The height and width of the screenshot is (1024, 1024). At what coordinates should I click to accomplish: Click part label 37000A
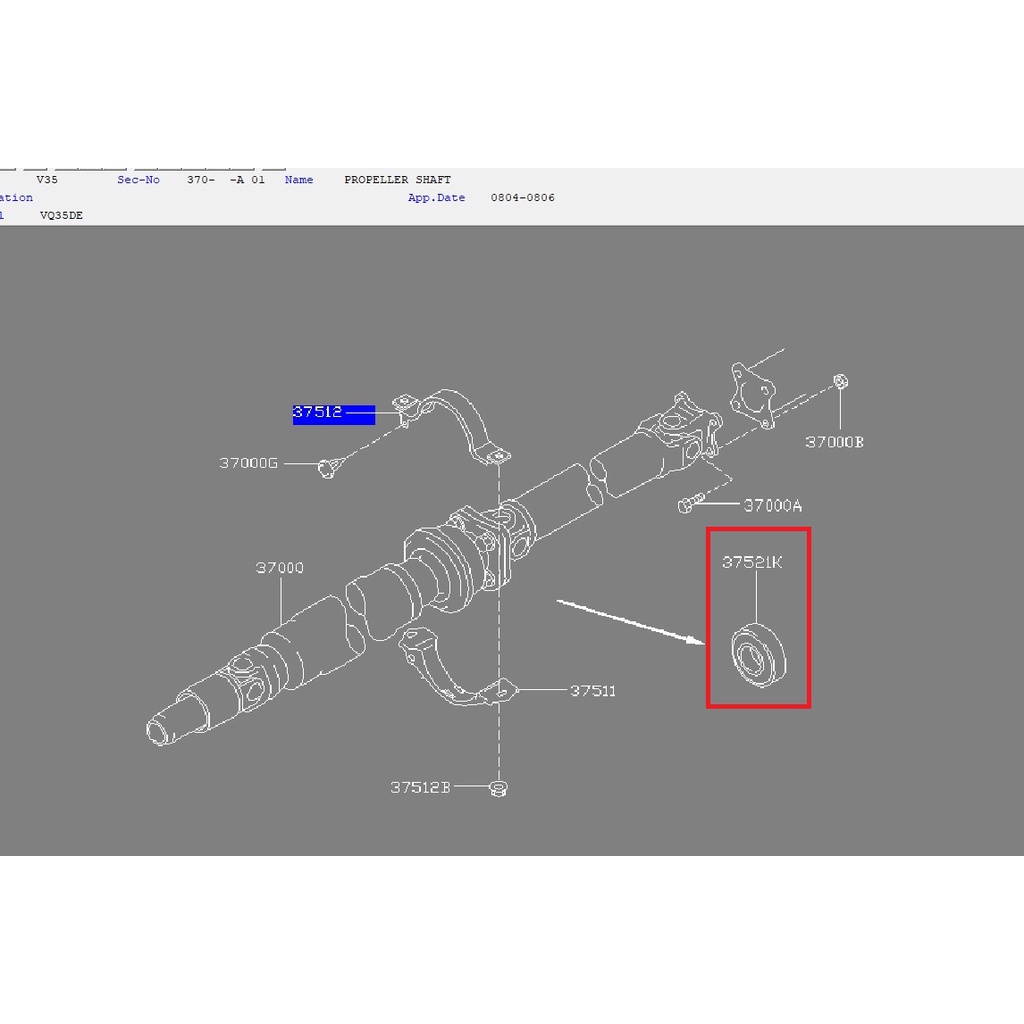pyautogui.click(x=772, y=506)
